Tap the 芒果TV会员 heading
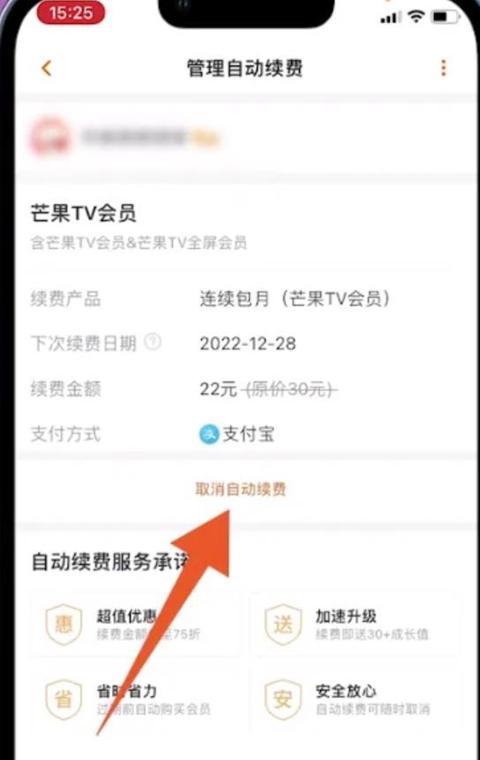This screenshot has height=760, width=480. (83, 213)
